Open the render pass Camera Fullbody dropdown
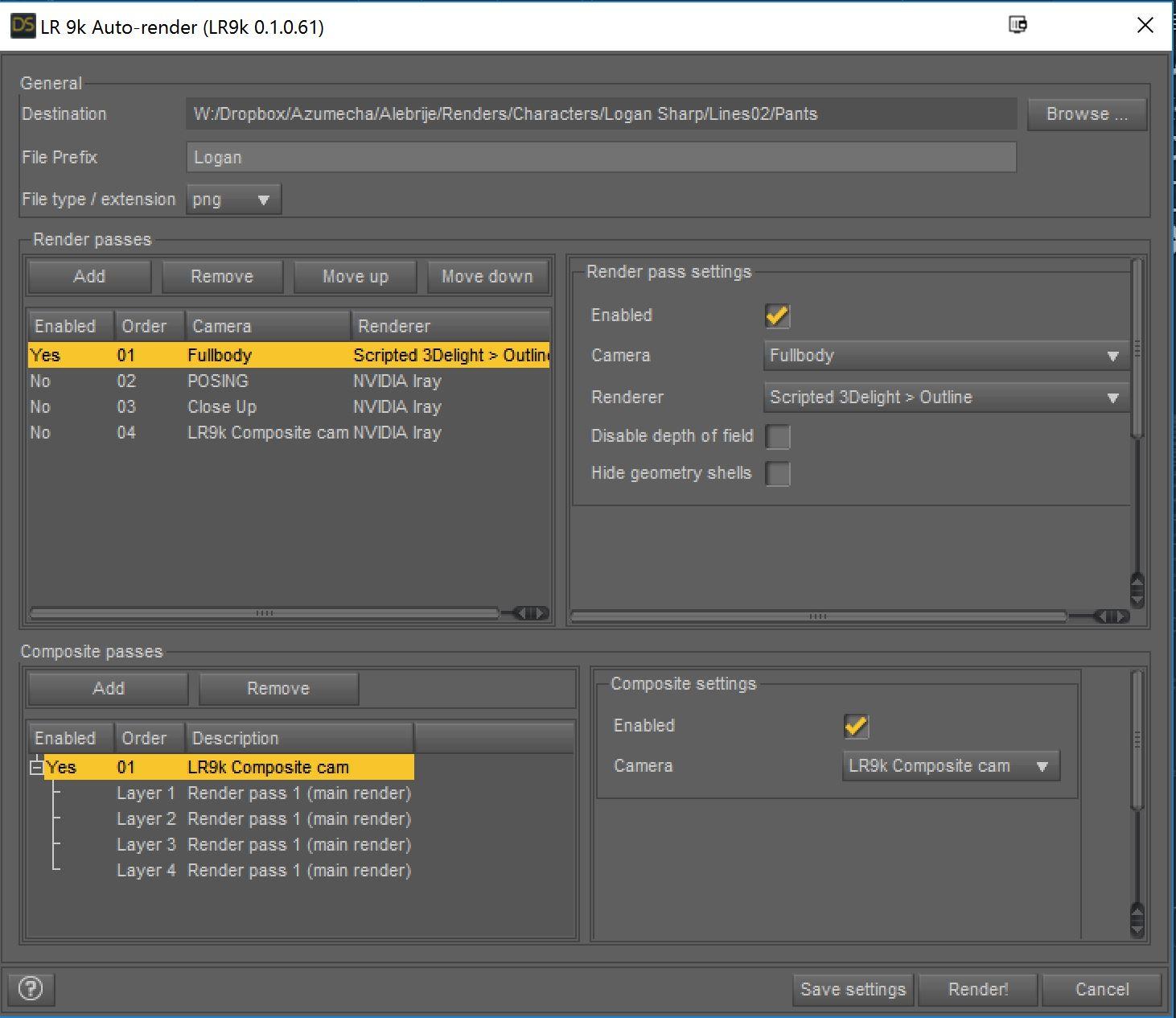The image size is (1176, 1018). pyautogui.click(x=946, y=356)
